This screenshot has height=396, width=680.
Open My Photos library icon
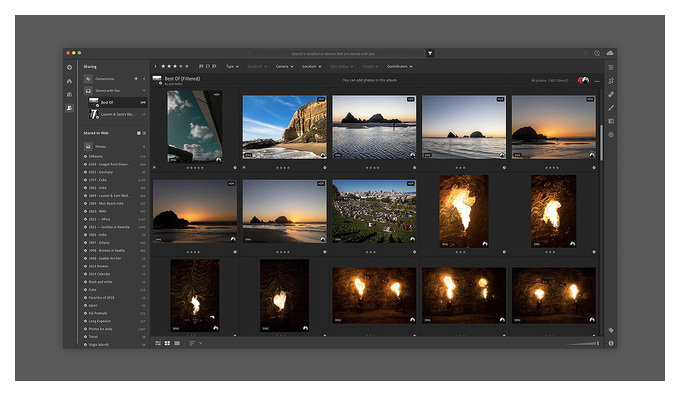(x=69, y=94)
